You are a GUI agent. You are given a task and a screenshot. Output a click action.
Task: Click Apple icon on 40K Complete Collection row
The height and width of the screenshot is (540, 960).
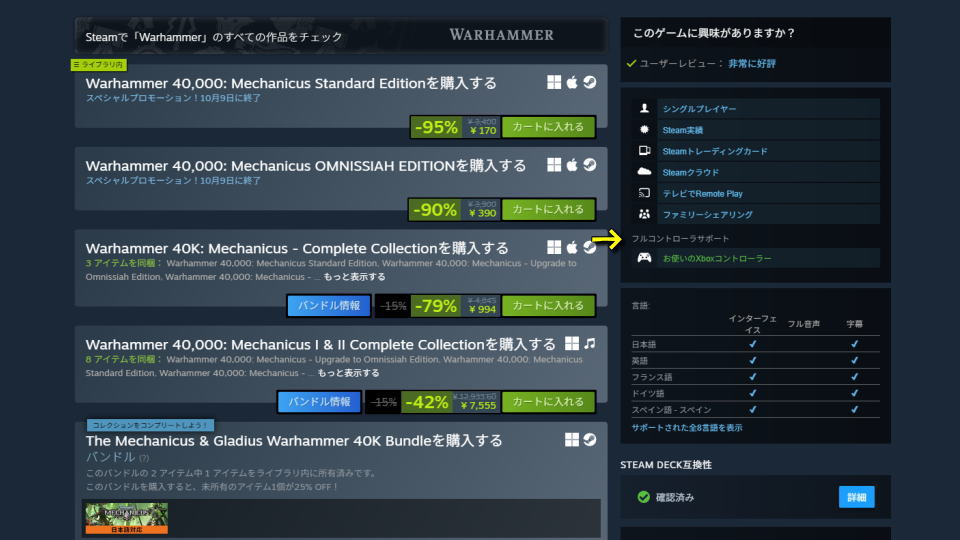[572, 247]
